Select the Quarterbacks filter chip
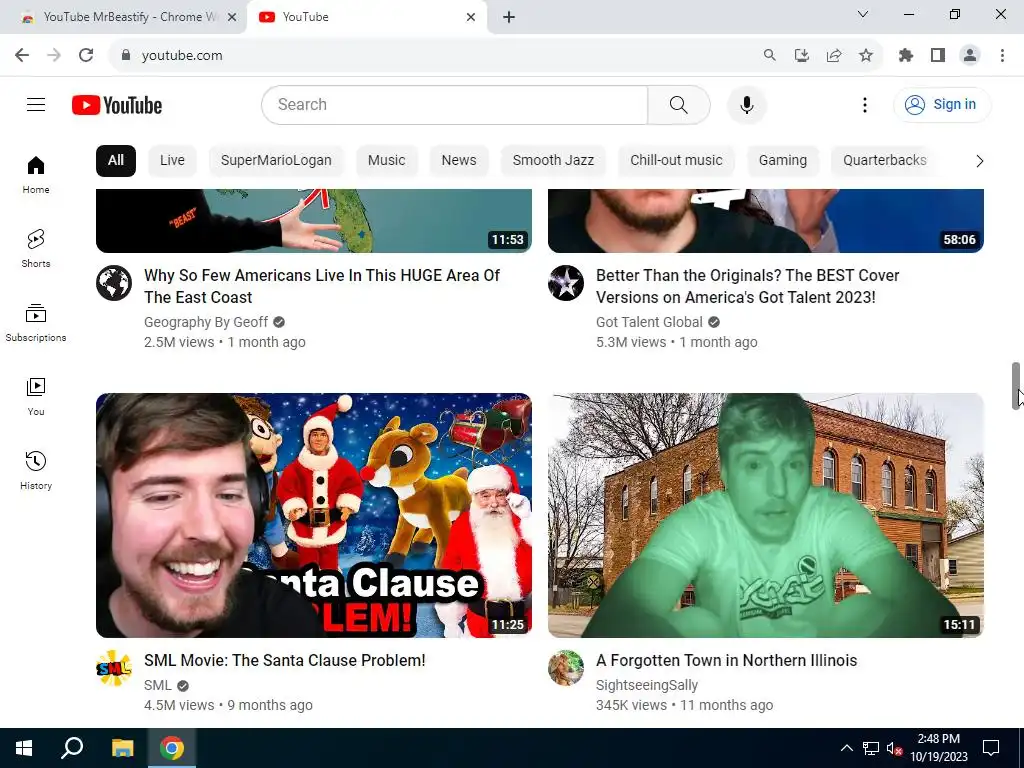This screenshot has height=768, width=1024. tap(884, 161)
